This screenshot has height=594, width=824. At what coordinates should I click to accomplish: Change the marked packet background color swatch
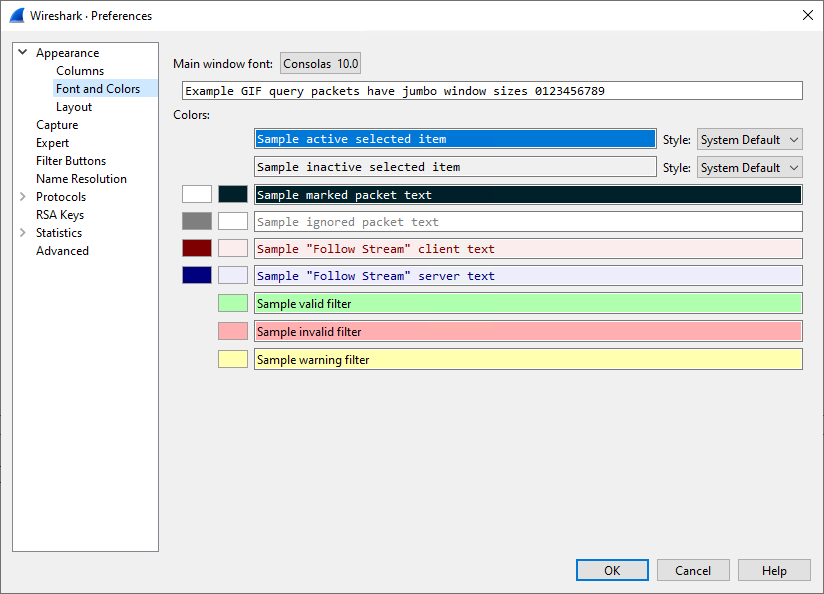coord(232,194)
